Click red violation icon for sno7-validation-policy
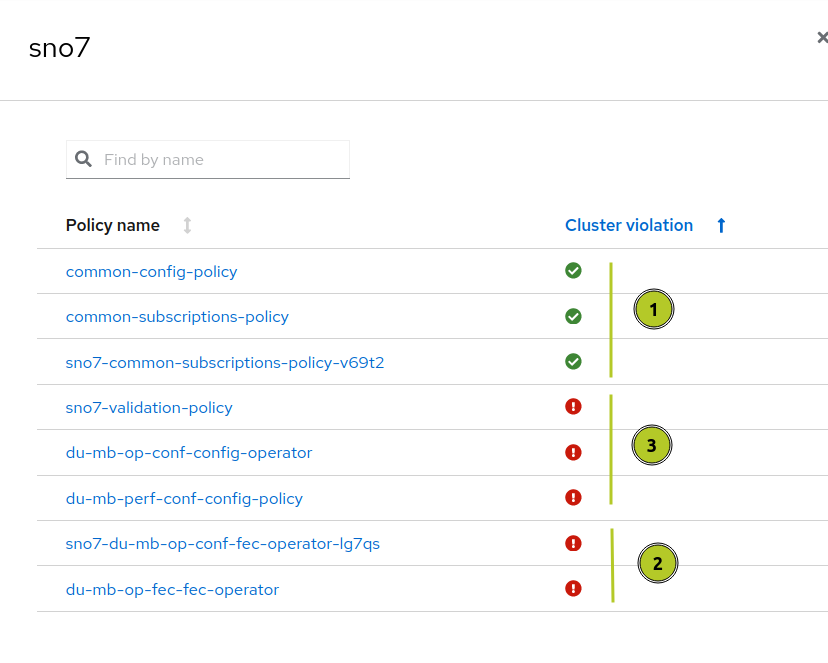Viewport: 828px width, 663px height. (573, 407)
